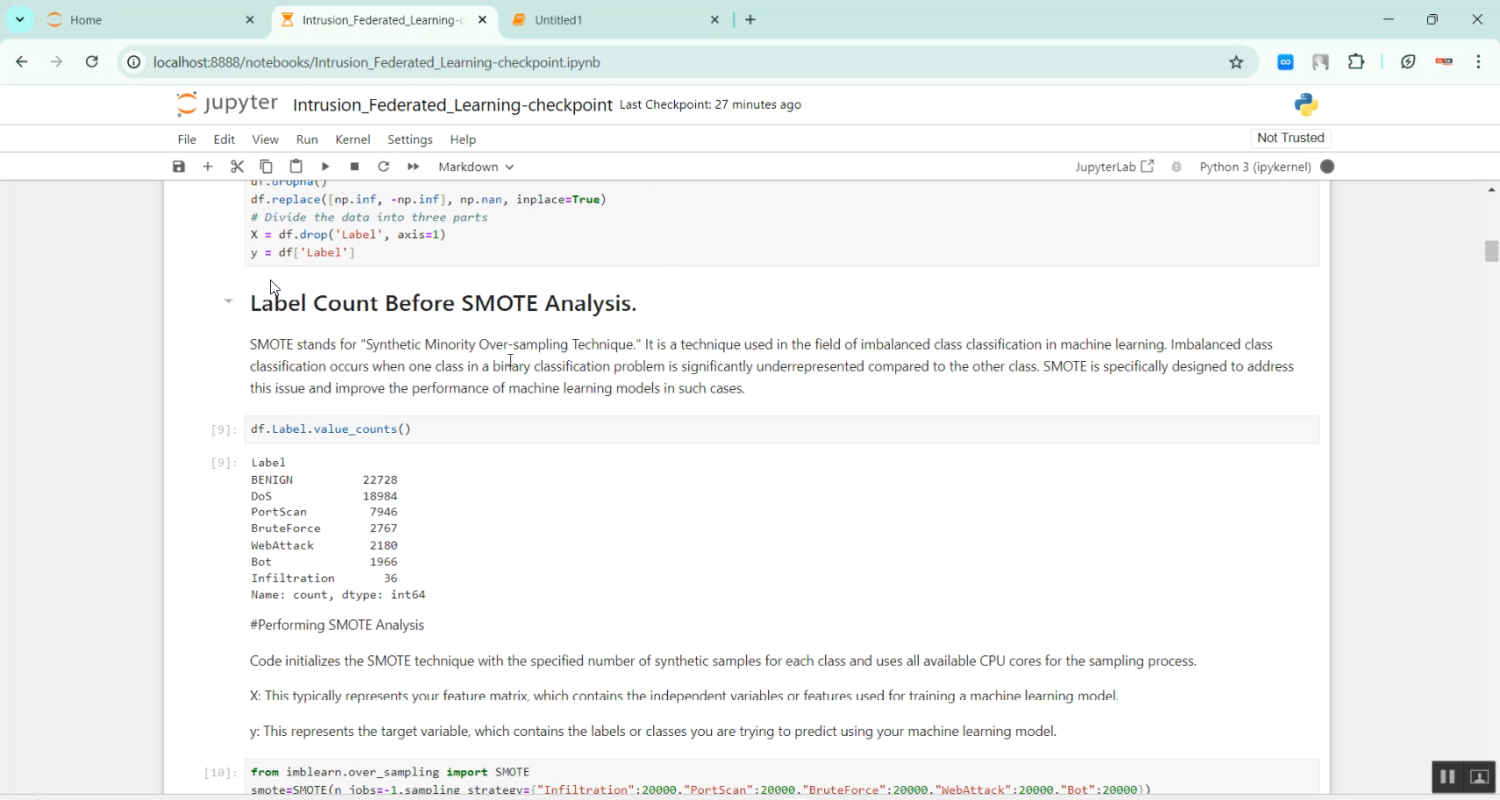Click the code cell containing X = df.drop
1500x800 pixels.
pos(781,223)
